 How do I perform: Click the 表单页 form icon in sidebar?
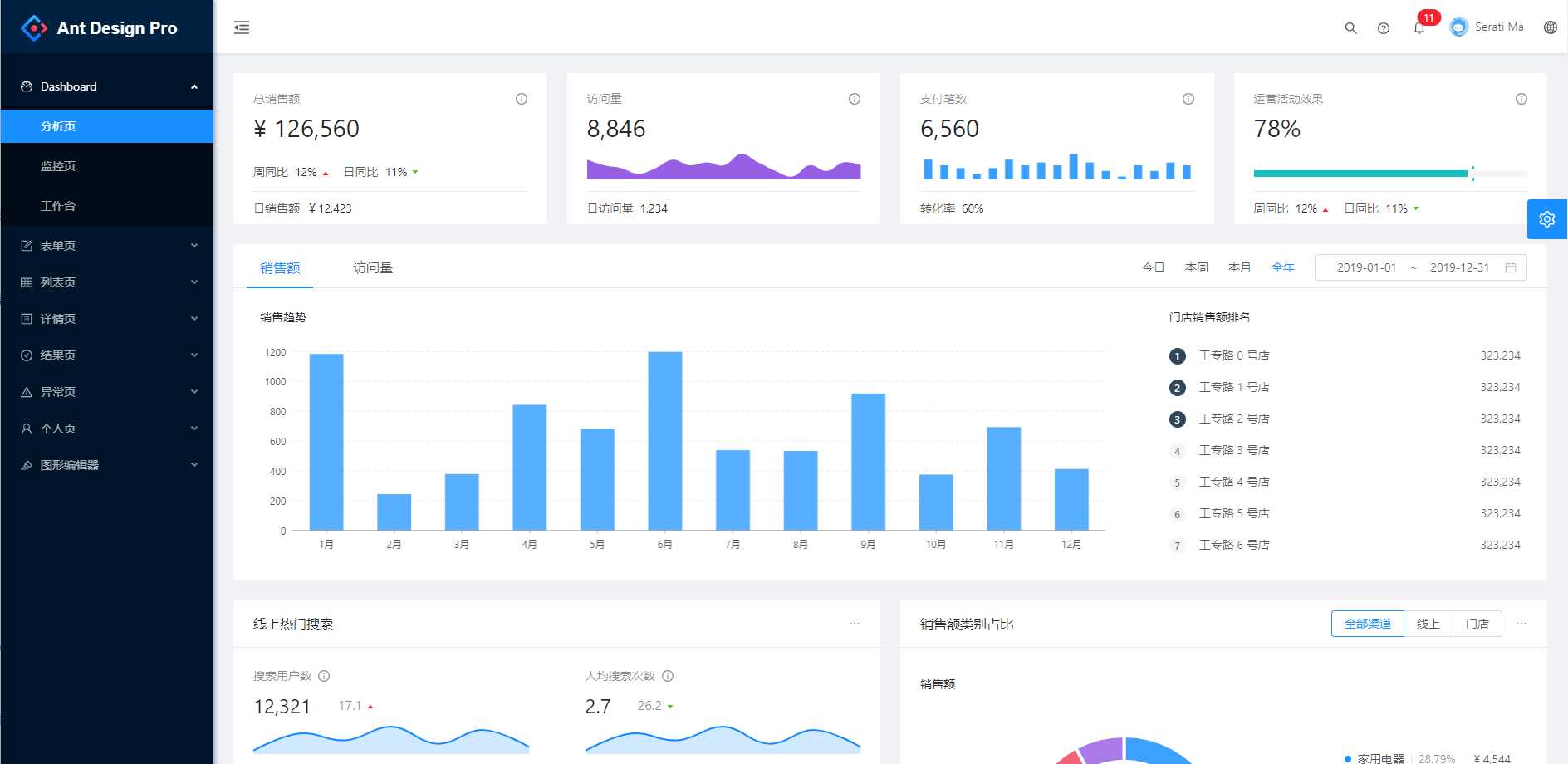pyautogui.click(x=27, y=246)
